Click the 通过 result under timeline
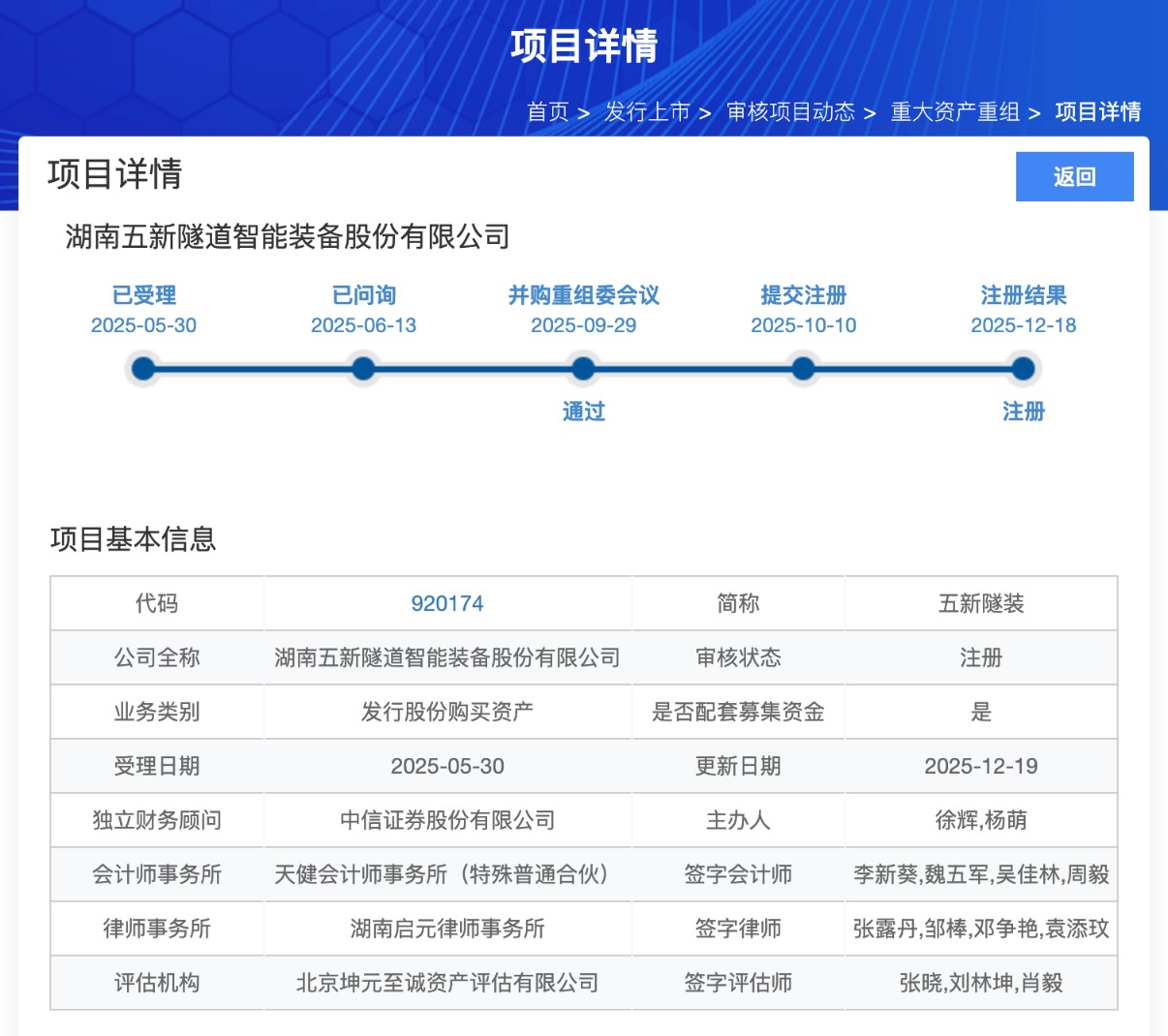 point(583,411)
